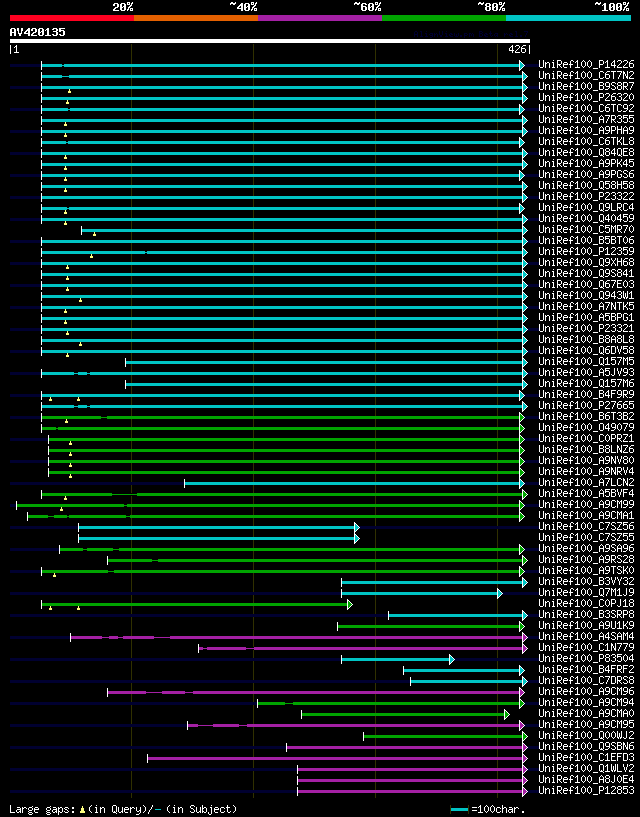Open hit UniRef100_P12853
Screen dimensions: 640x817
coord(586,790)
